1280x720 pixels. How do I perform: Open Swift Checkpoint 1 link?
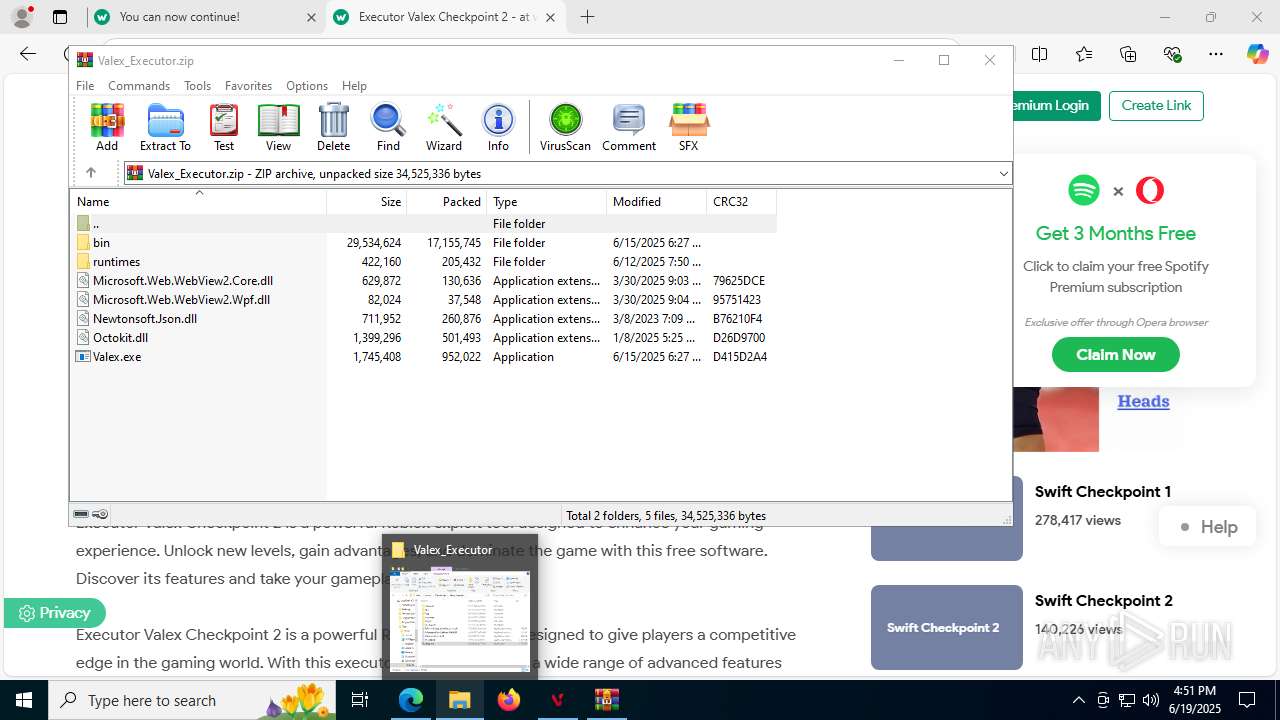tap(1103, 491)
